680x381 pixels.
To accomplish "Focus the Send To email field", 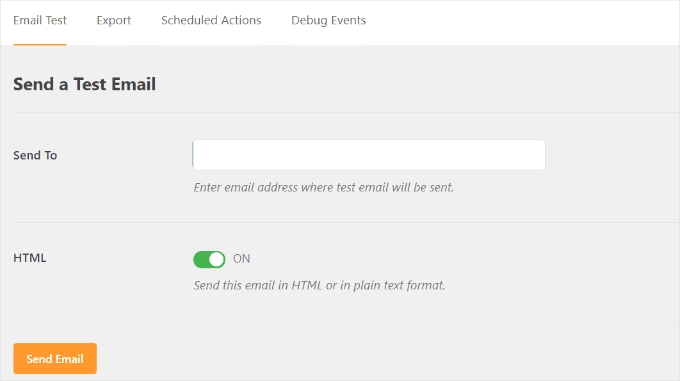I will [369, 155].
